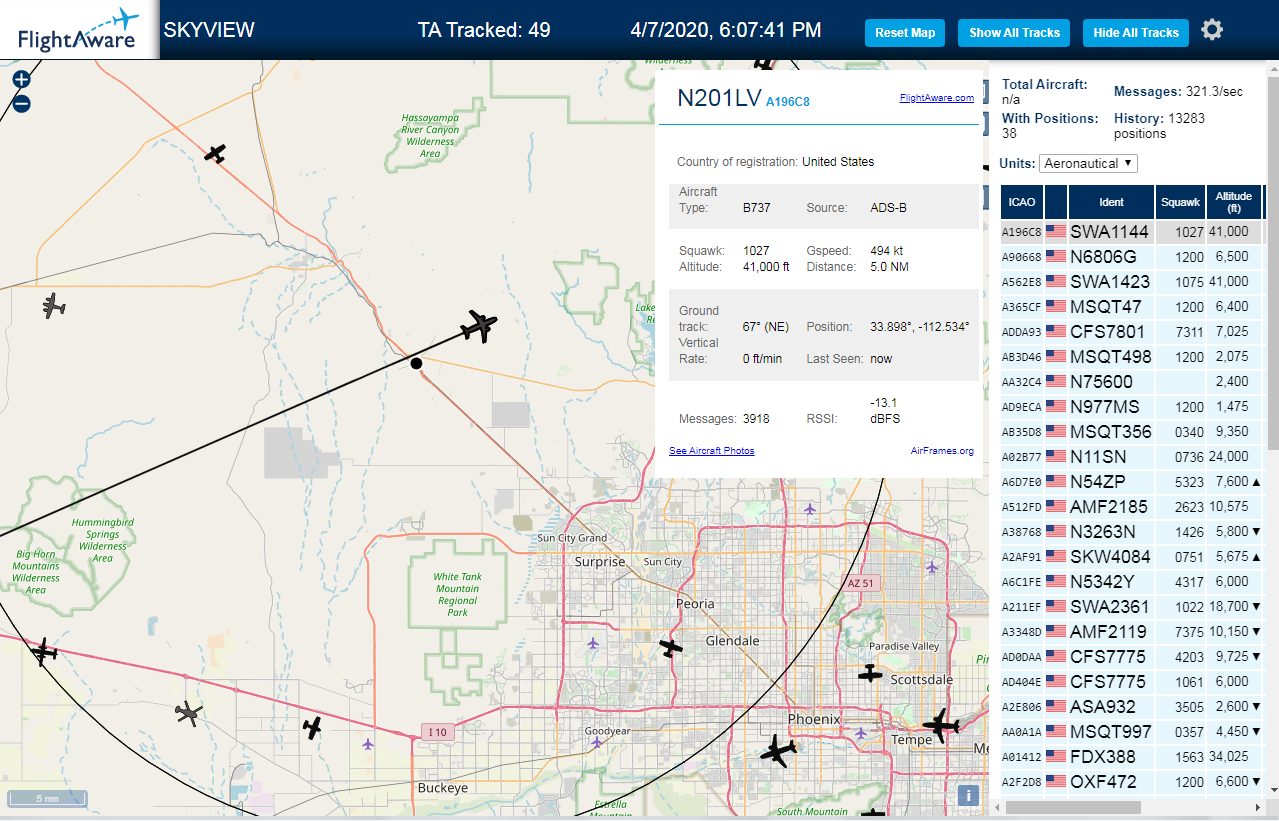Click the airport marker near Sun City

tap(811, 510)
